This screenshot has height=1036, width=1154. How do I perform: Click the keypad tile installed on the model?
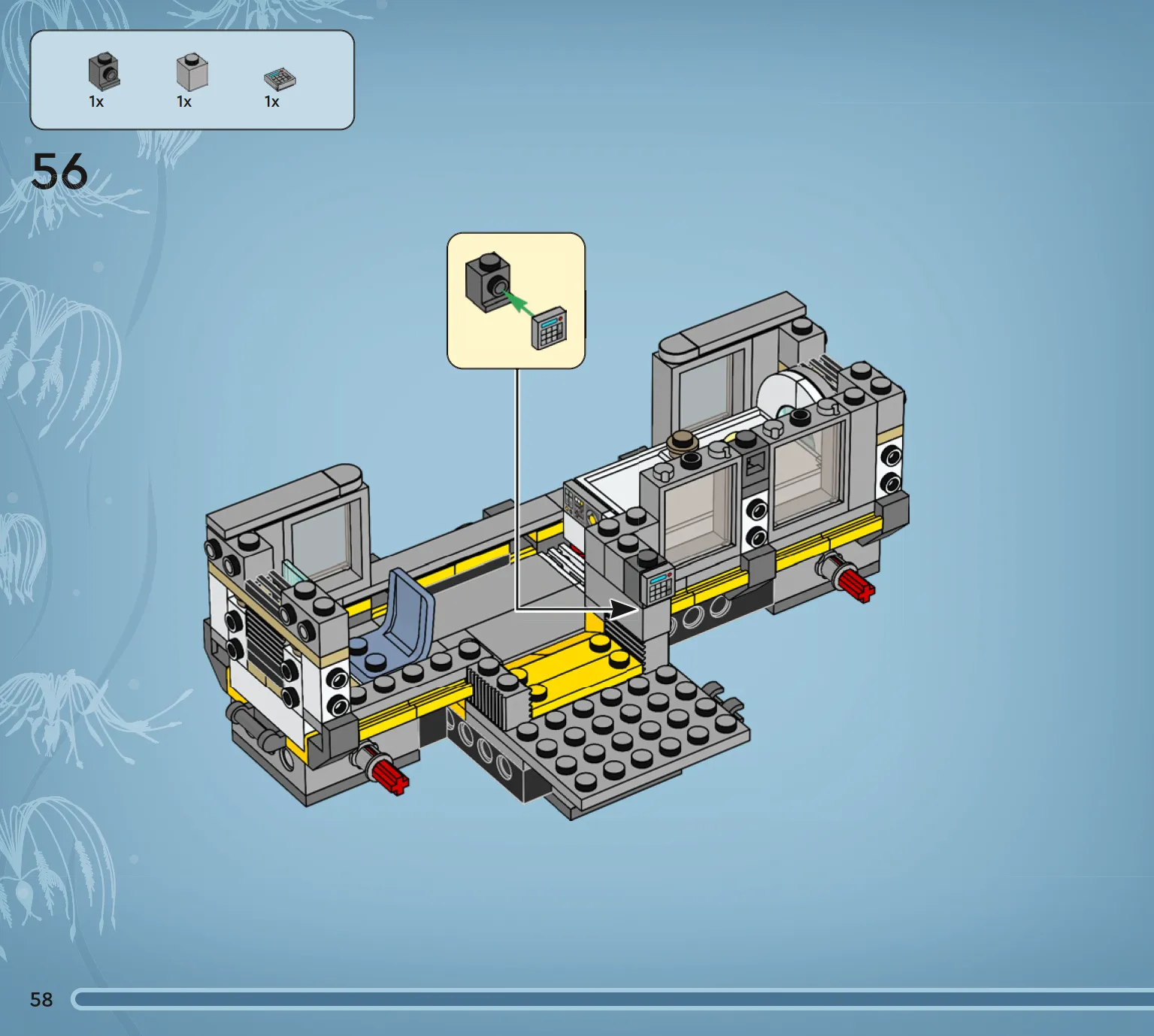click(x=659, y=584)
